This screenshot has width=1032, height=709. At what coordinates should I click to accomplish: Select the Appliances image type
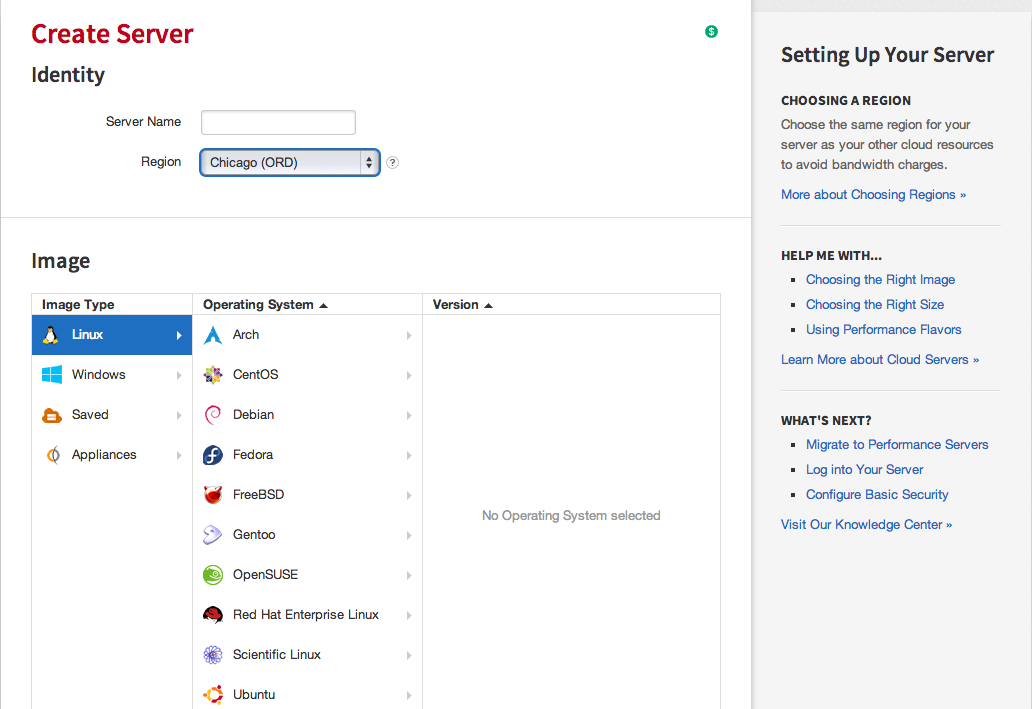[x=112, y=455]
